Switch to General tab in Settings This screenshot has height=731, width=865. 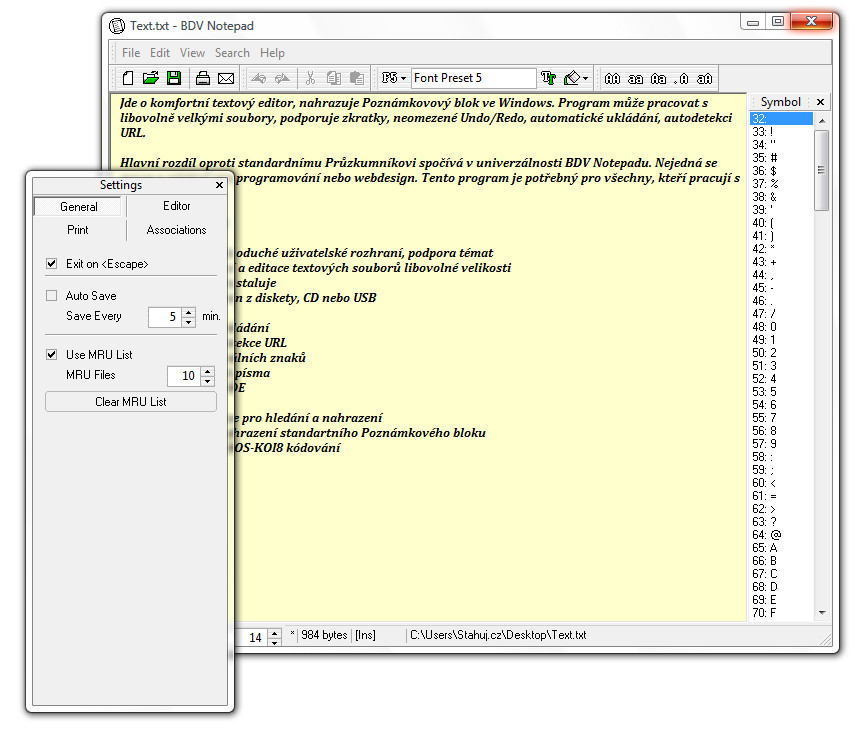(78, 207)
